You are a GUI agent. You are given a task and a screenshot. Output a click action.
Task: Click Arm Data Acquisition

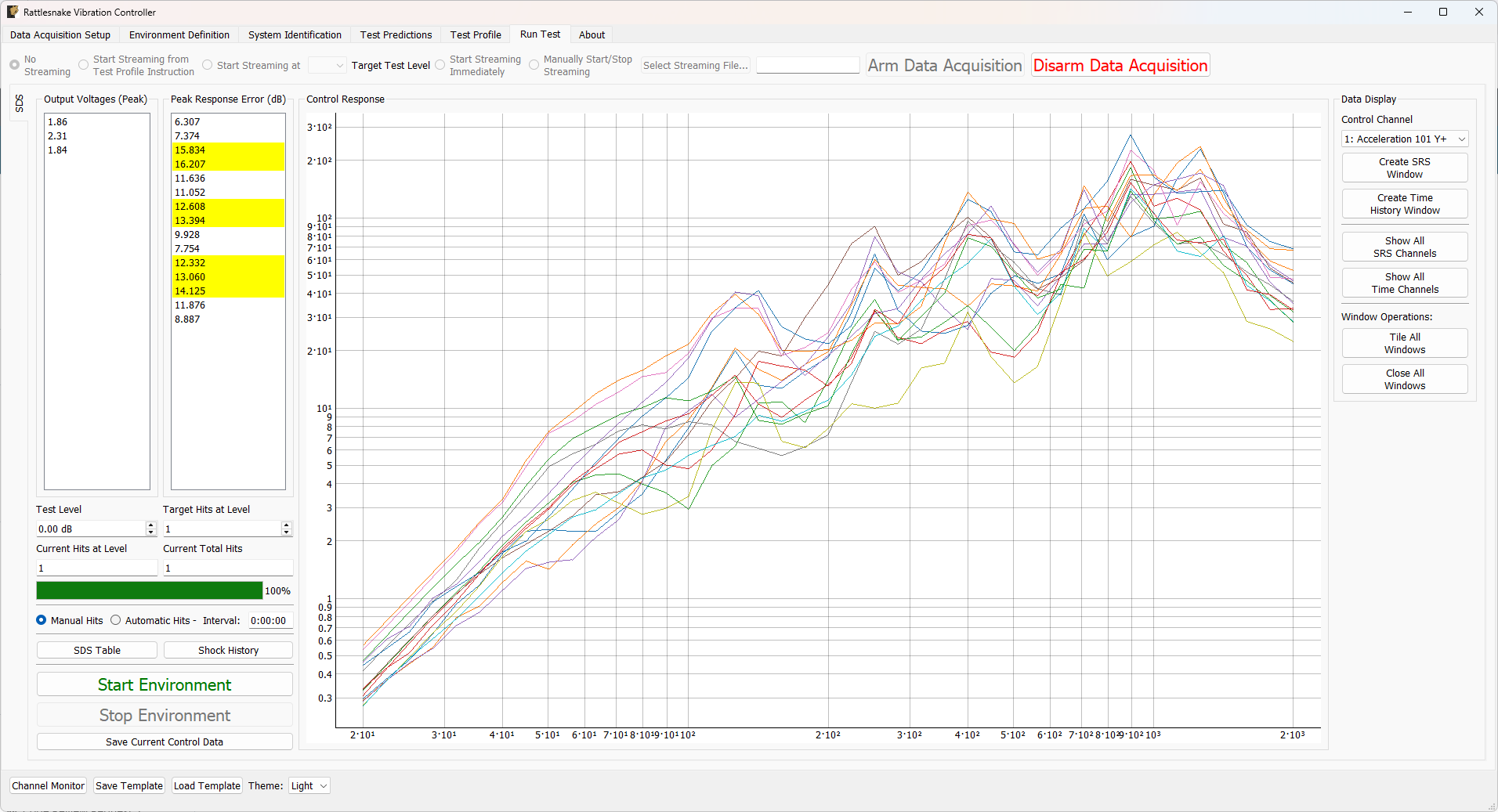[945, 66]
